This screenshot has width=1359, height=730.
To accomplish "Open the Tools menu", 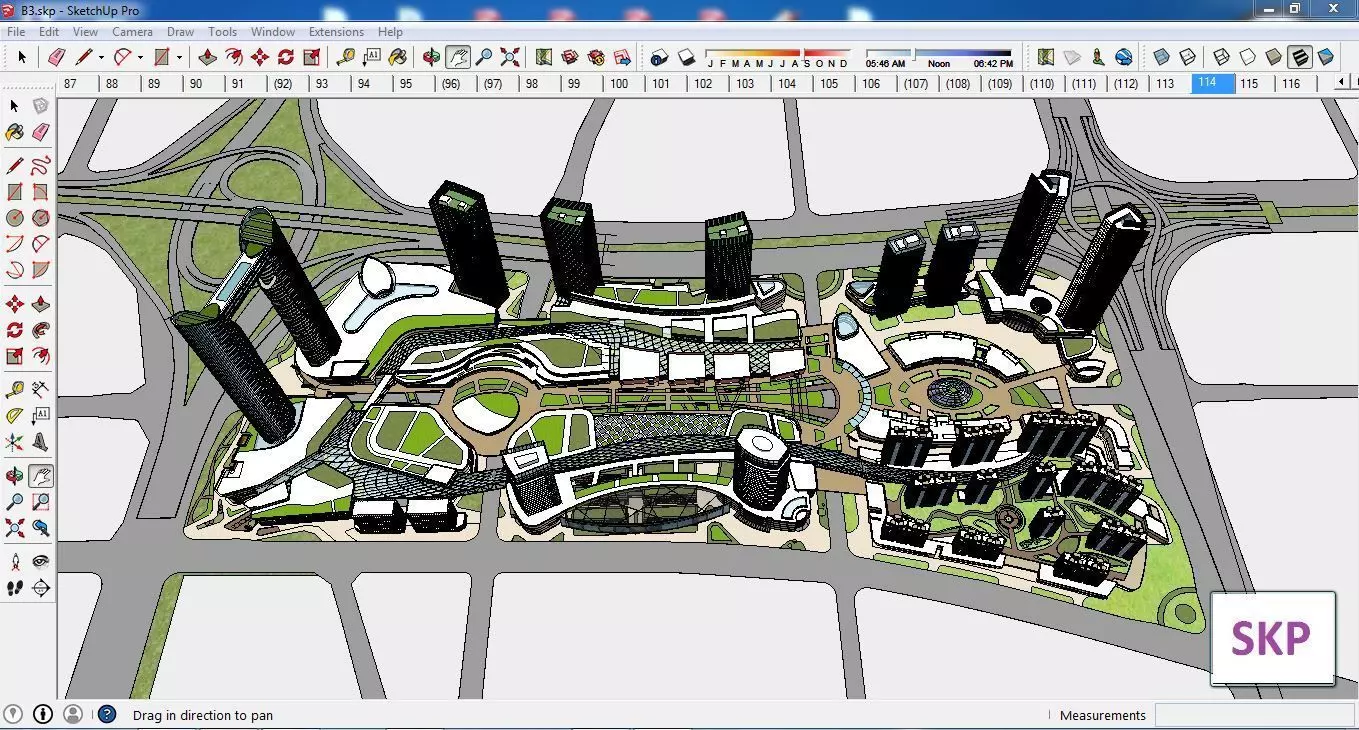I will 222,32.
